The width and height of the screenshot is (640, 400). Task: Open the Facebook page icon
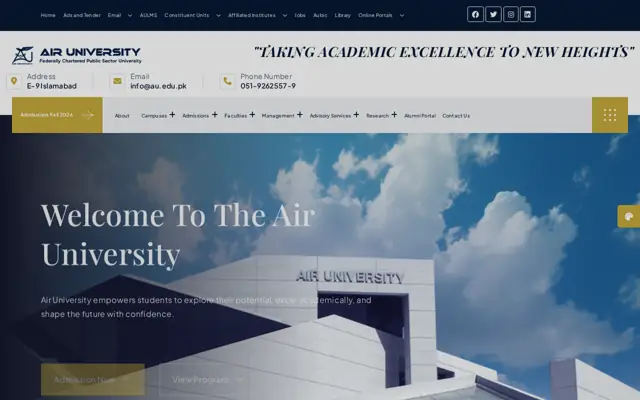[x=475, y=15]
